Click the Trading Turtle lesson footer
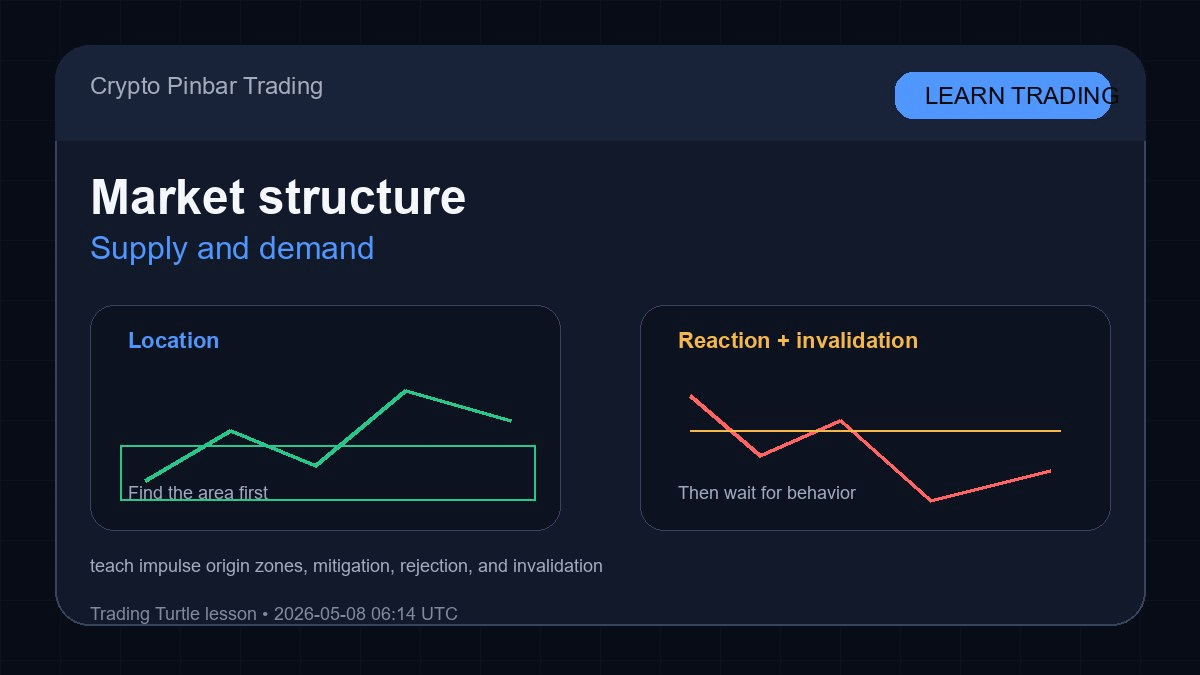The image size is (1200, 675). pos(173,614)
